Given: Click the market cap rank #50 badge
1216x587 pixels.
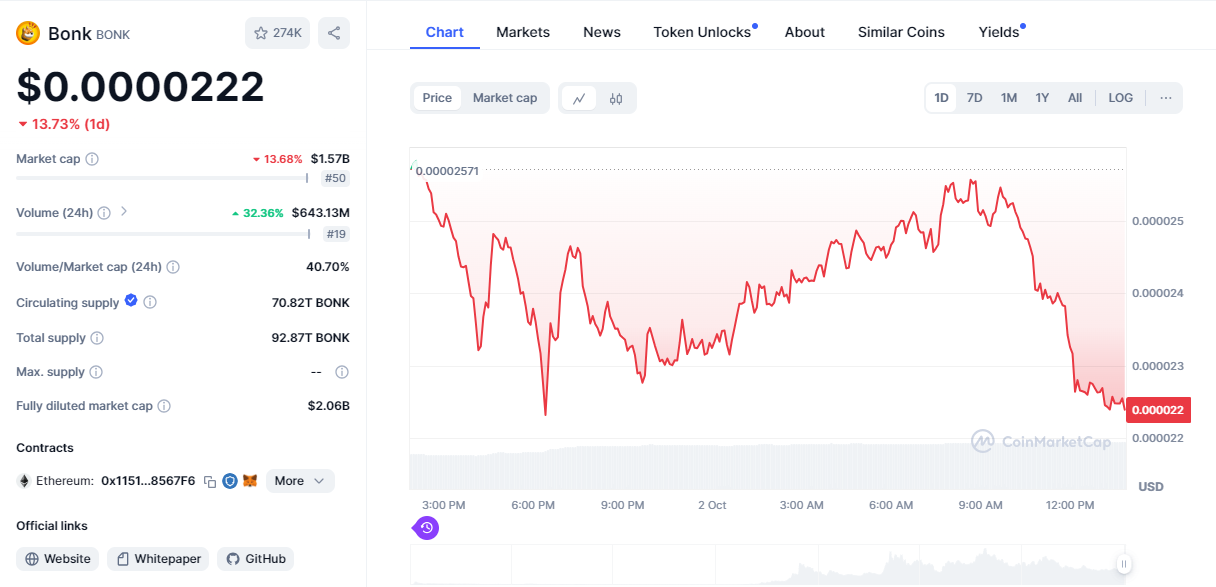Looking at the screenshot, I should [336, 178].
